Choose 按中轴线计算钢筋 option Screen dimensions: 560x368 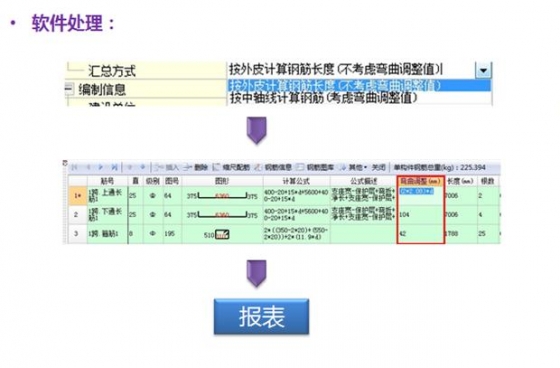coord(359,98)
